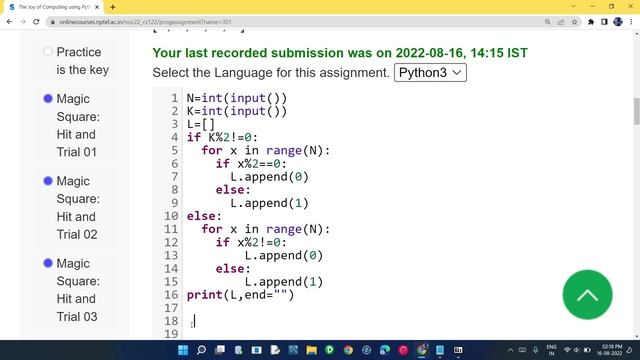Click code line 'if K%2!=0:'
Viewport: 640px width, 360px height.
pyautogui.click(x=222, y=138)
